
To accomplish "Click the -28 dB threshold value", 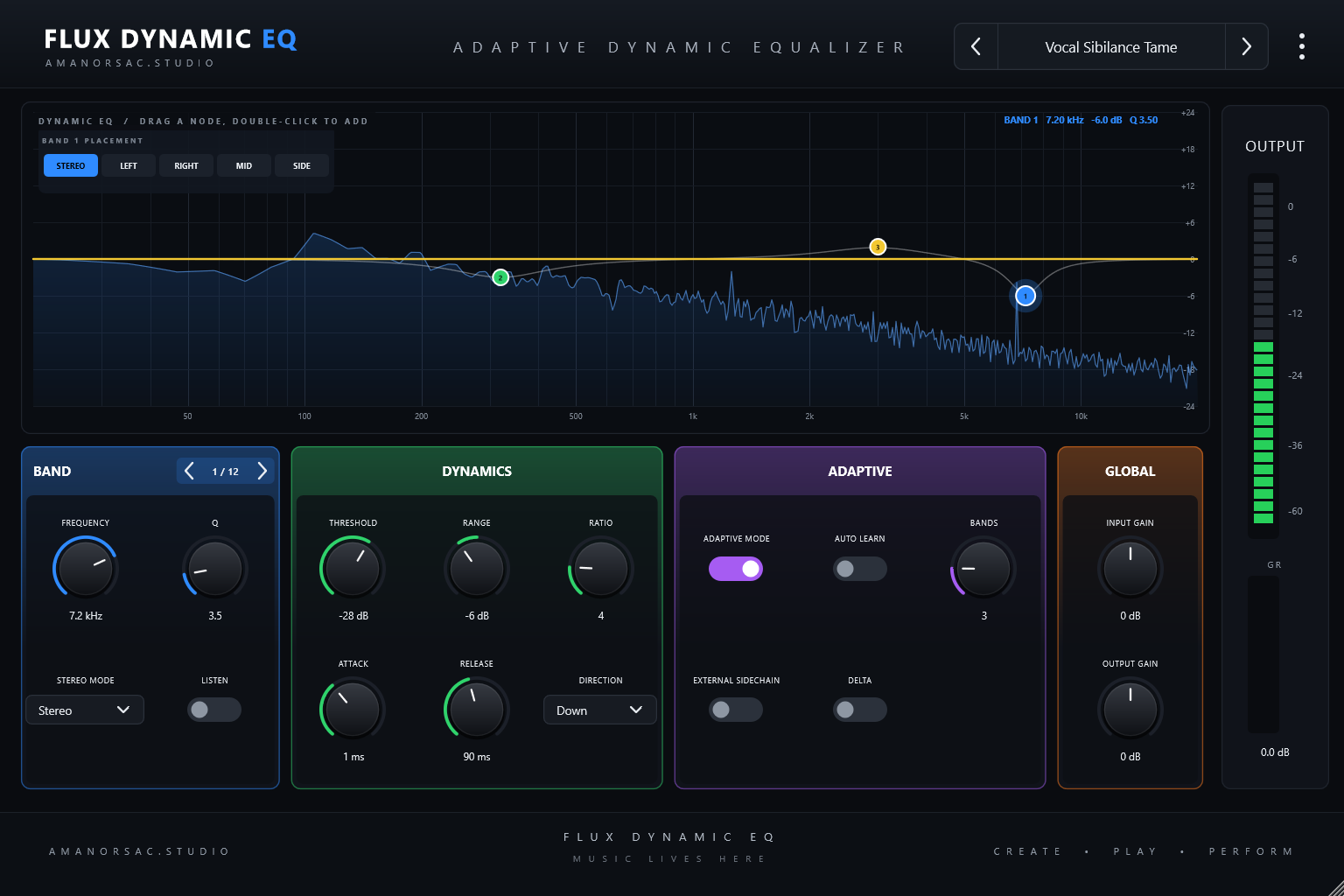I will click(353, 616).
